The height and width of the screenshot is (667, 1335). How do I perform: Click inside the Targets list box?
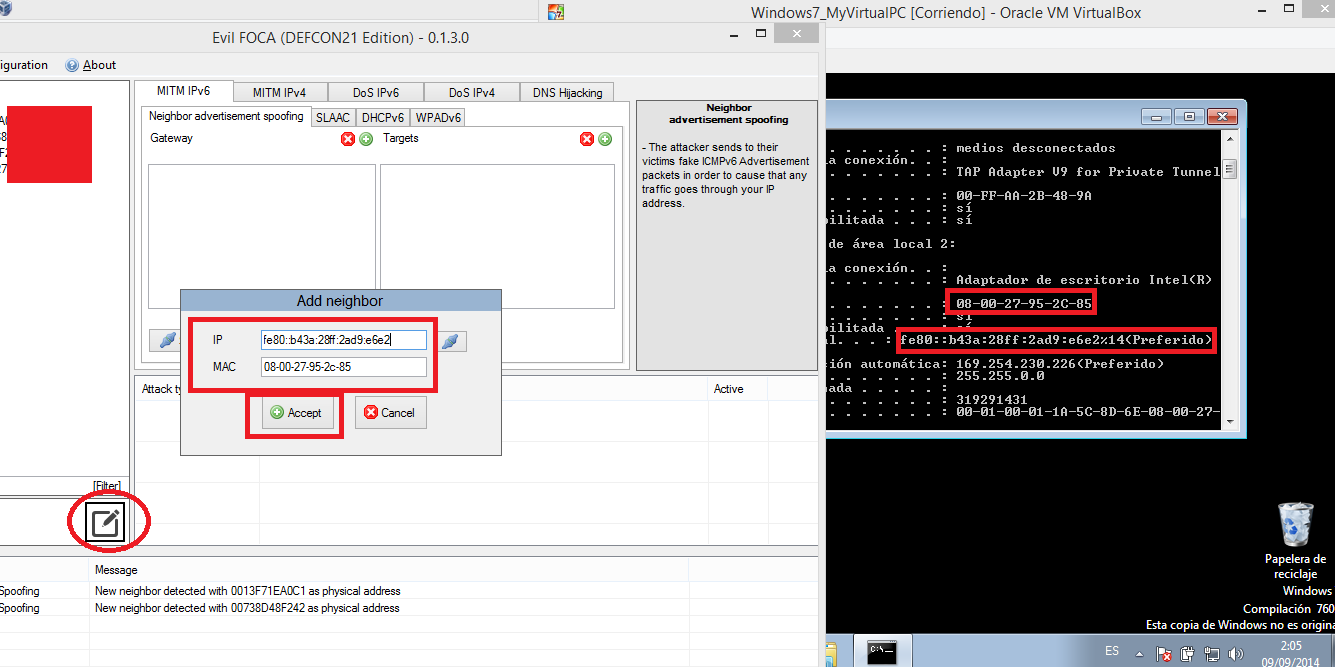click(497, 236)
